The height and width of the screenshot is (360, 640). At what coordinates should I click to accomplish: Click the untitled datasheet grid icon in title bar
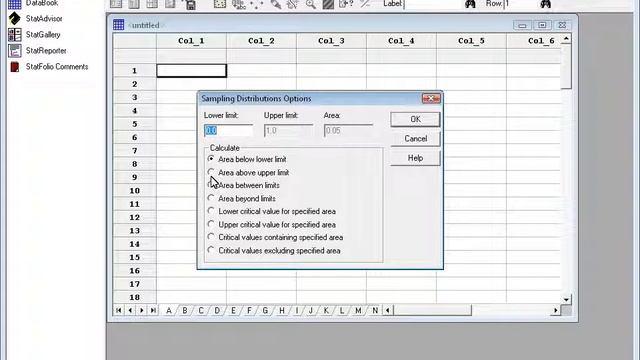click(x=119, y=25)
